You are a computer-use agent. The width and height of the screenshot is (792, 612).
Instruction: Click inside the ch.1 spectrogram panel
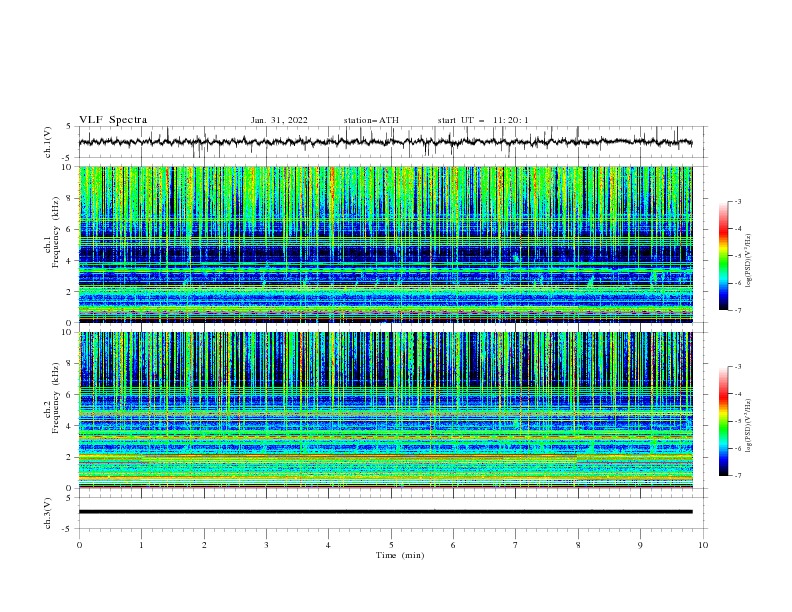pyautogui.click(x=385, y=244)
